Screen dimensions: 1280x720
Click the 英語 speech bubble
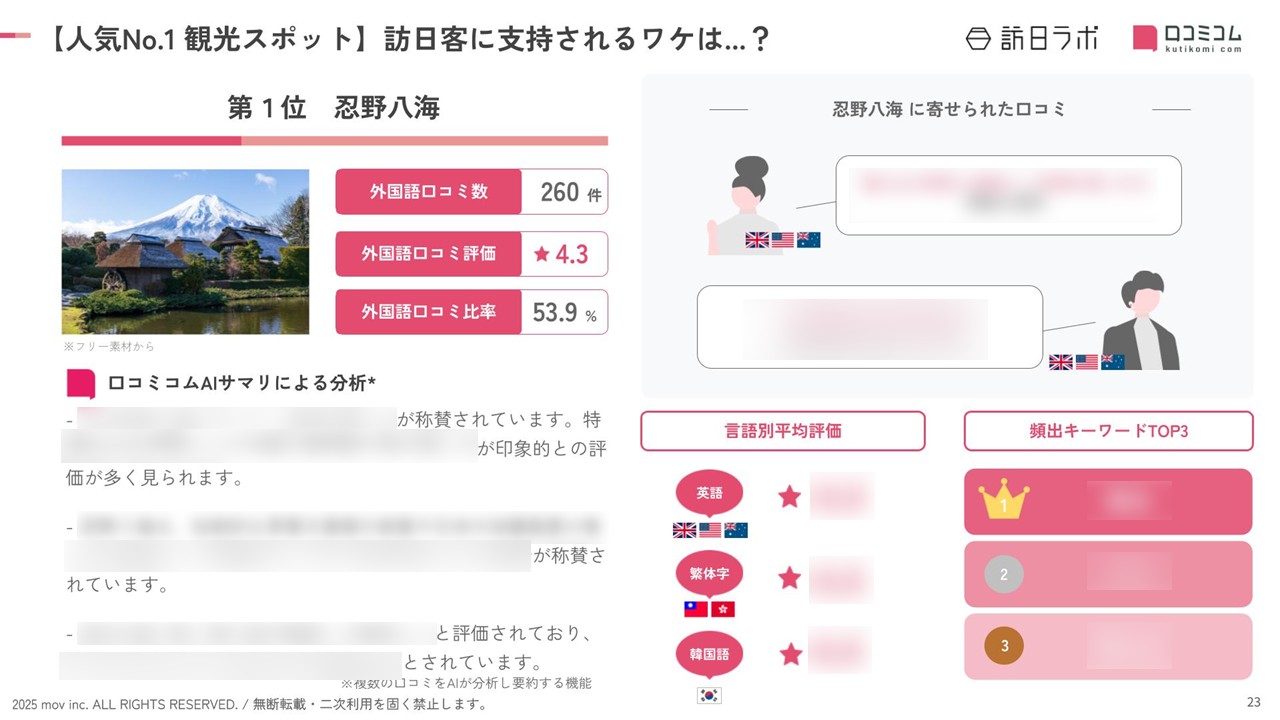709,493
